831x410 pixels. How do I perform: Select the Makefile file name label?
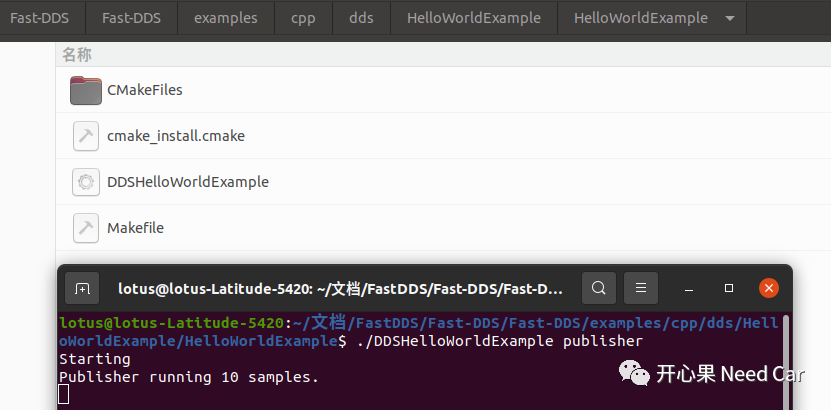tap(135, 228)
